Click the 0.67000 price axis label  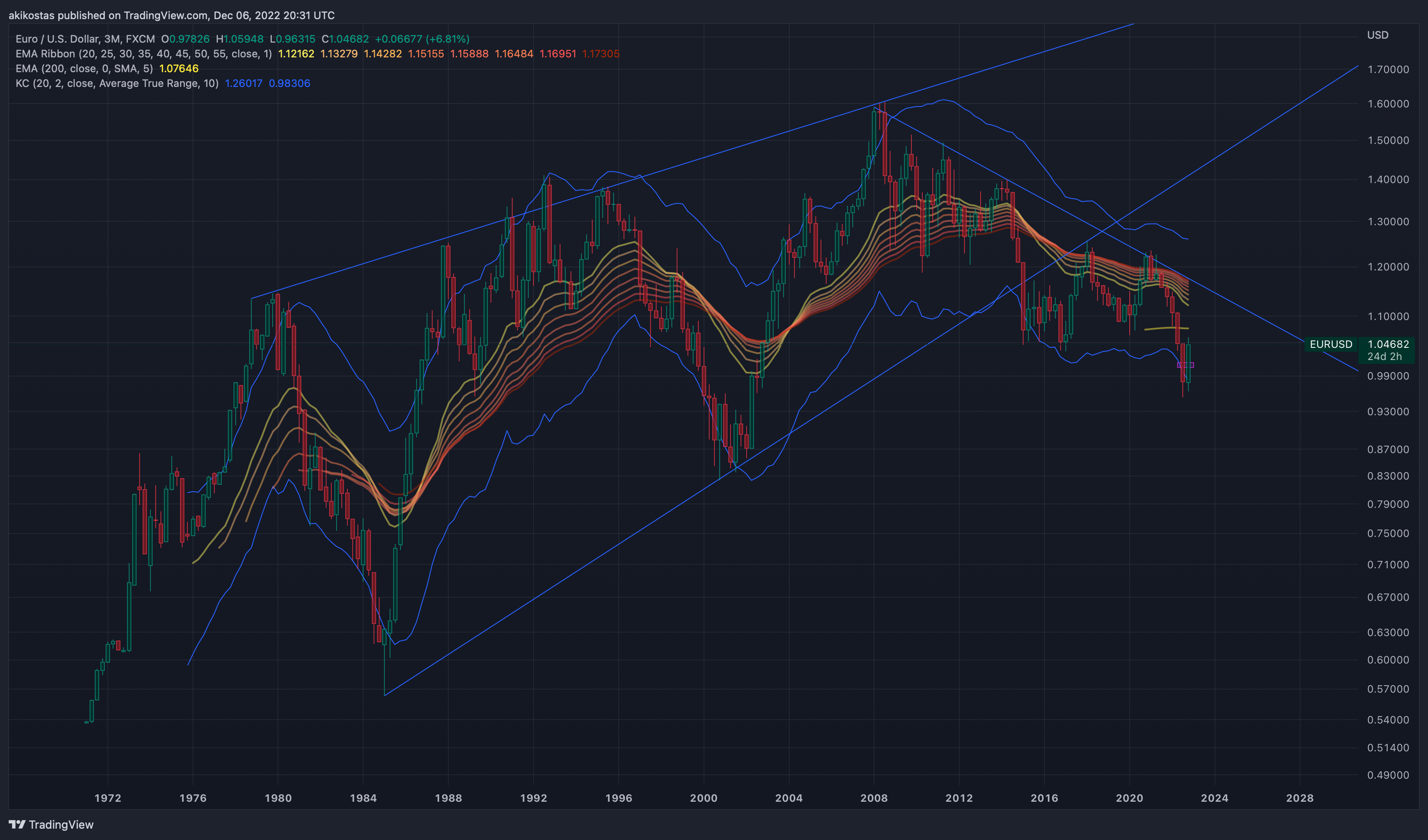(1388, 597)
